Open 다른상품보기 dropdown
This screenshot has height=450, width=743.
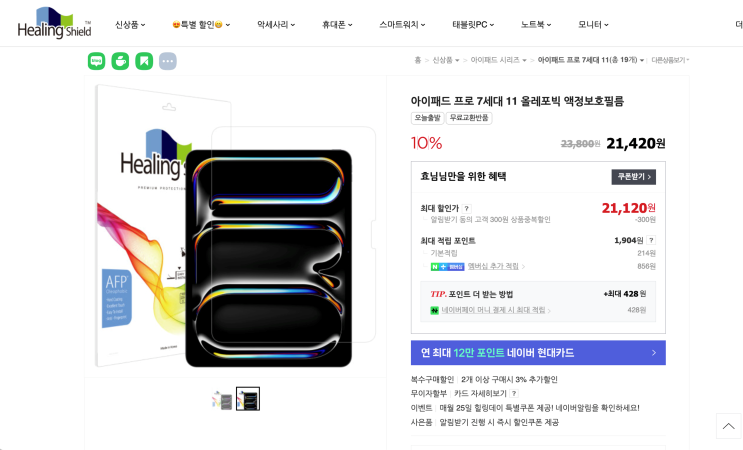pyautogui.click(x=671, y=60)
